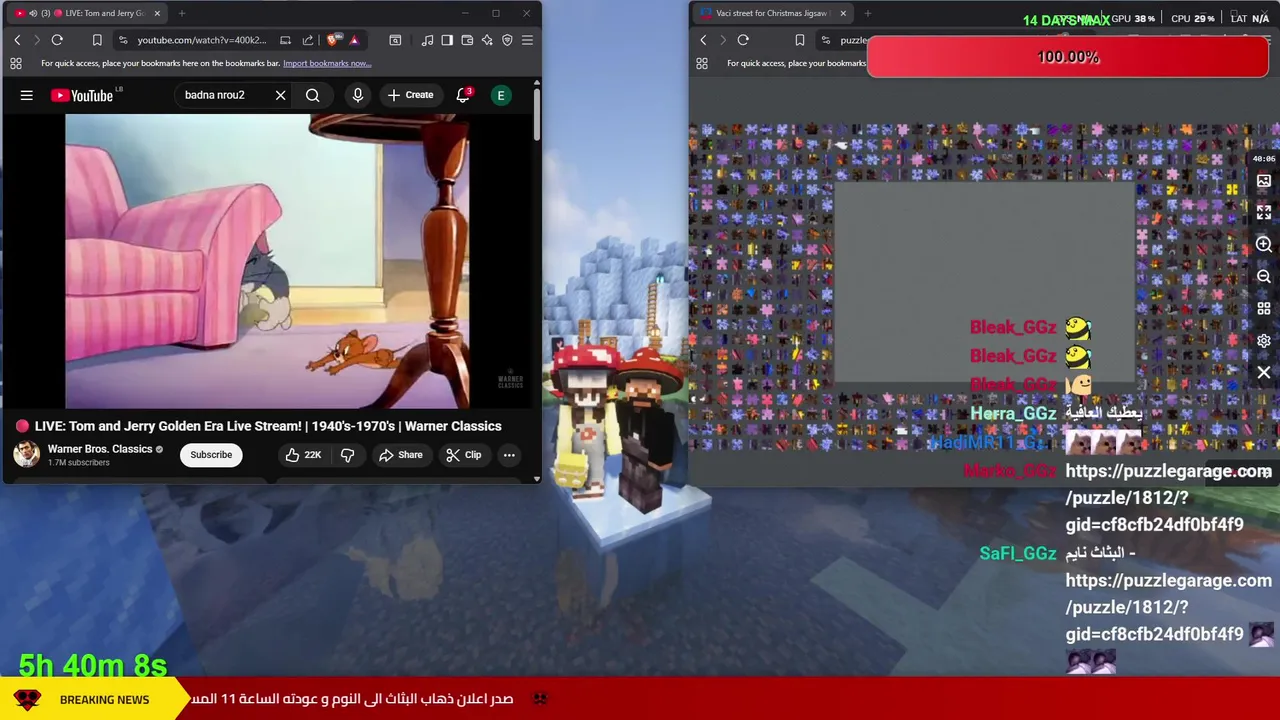Select the Vaci street Christmas Jigsaw tab

coord(772,13)
